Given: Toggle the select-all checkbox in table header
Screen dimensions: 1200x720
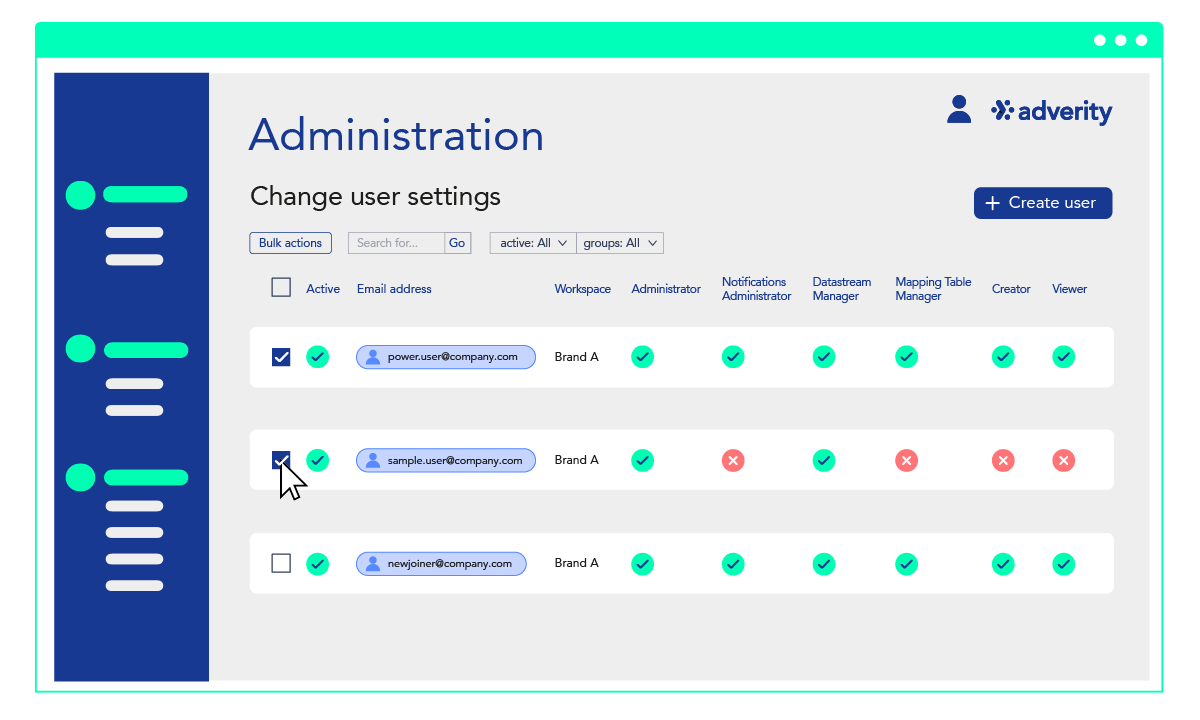Looking at the screenshot, I should click(x=281, y=288).
